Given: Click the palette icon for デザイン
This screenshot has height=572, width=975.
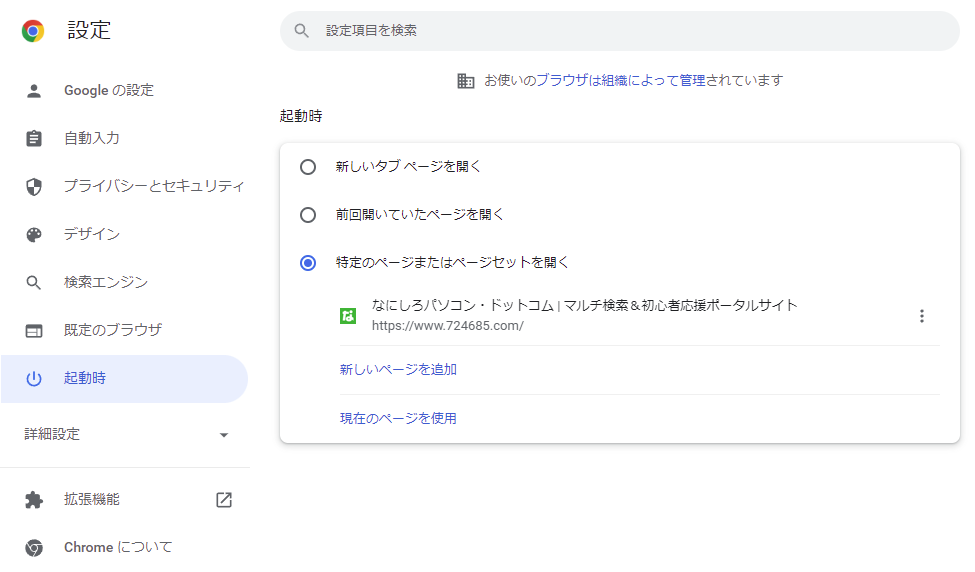Looking at the screenshot, I should [34, 234].
